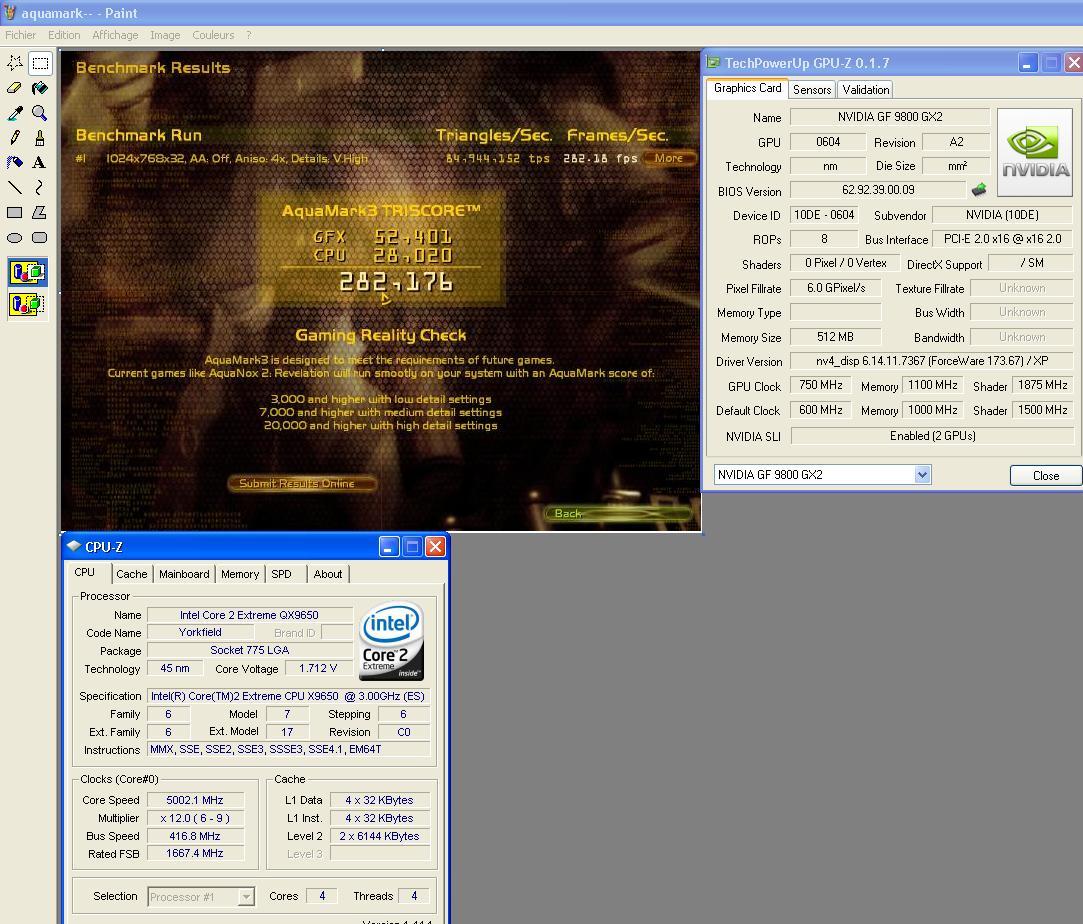
Task: Select the Graphics Card tab in GPU-Z
Action: (747, 88)
